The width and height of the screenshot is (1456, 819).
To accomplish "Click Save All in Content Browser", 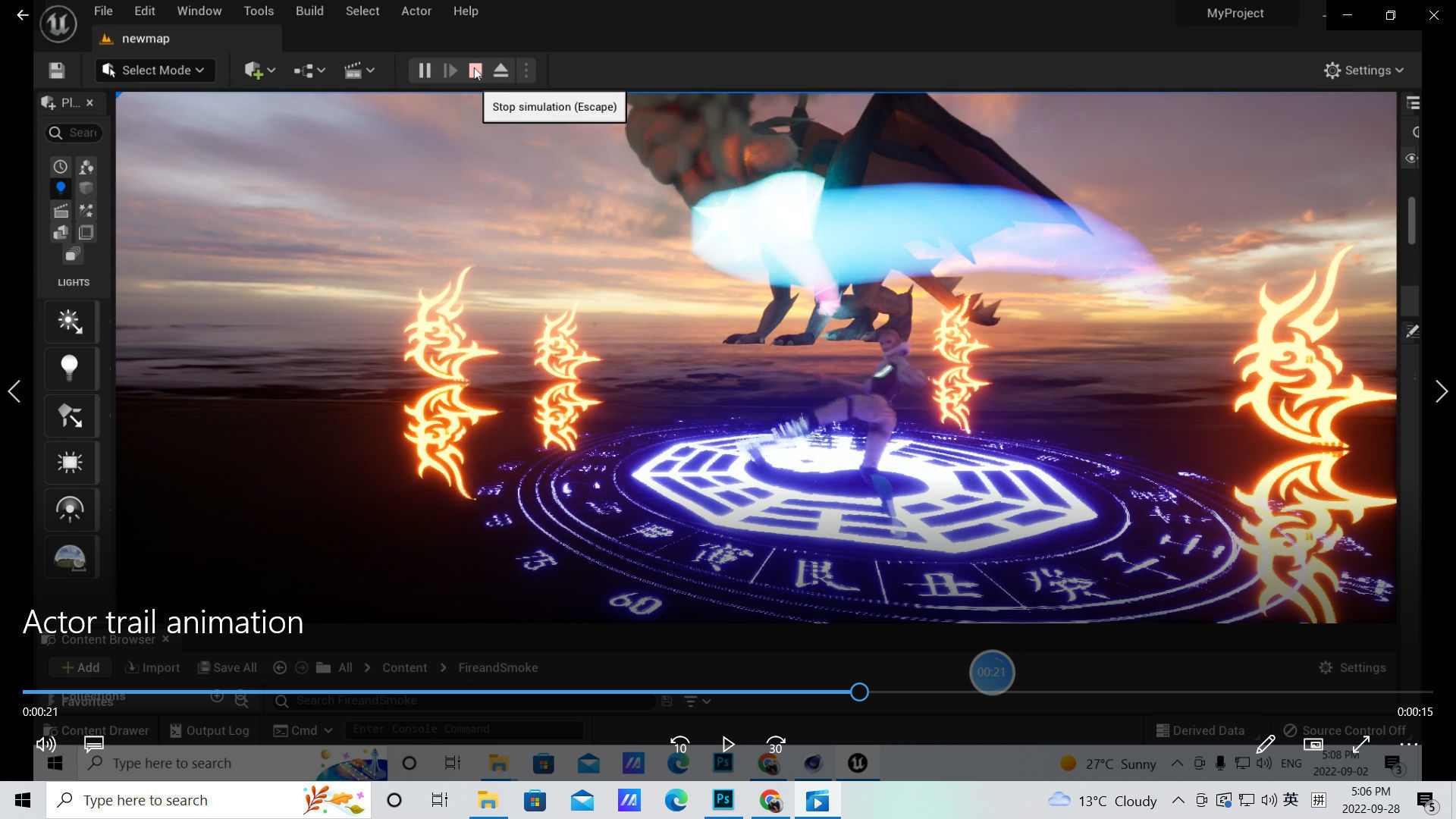I will tap(227, 667).
